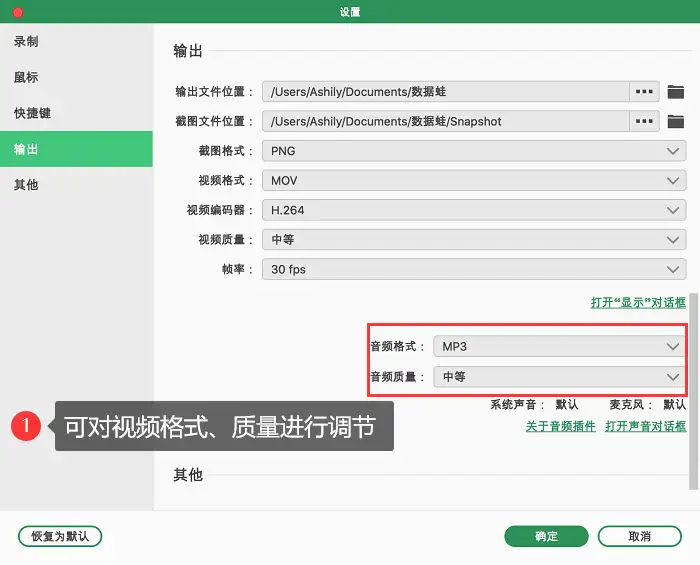Click 系统声音 默认 value
This screenshot has width=700, height=565.
click(x=567, y=405)
